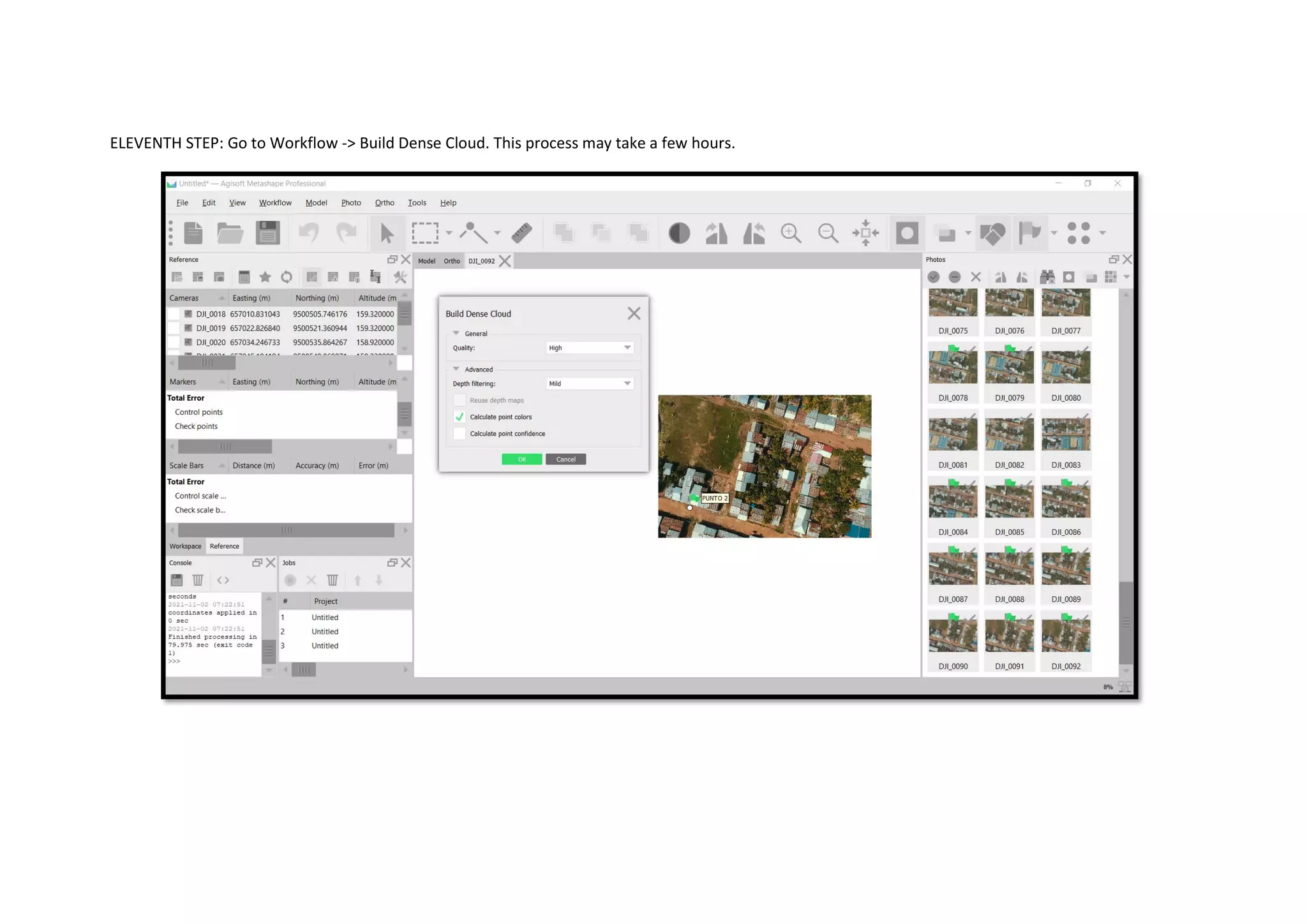1307x924 pixels.
Task: Open project using the folder icon
Action: click(230, 233)
